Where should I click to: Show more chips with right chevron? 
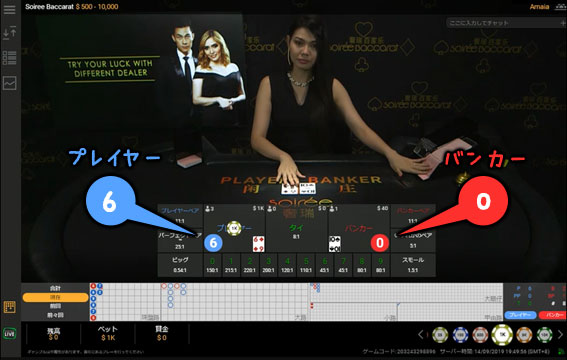560,335
